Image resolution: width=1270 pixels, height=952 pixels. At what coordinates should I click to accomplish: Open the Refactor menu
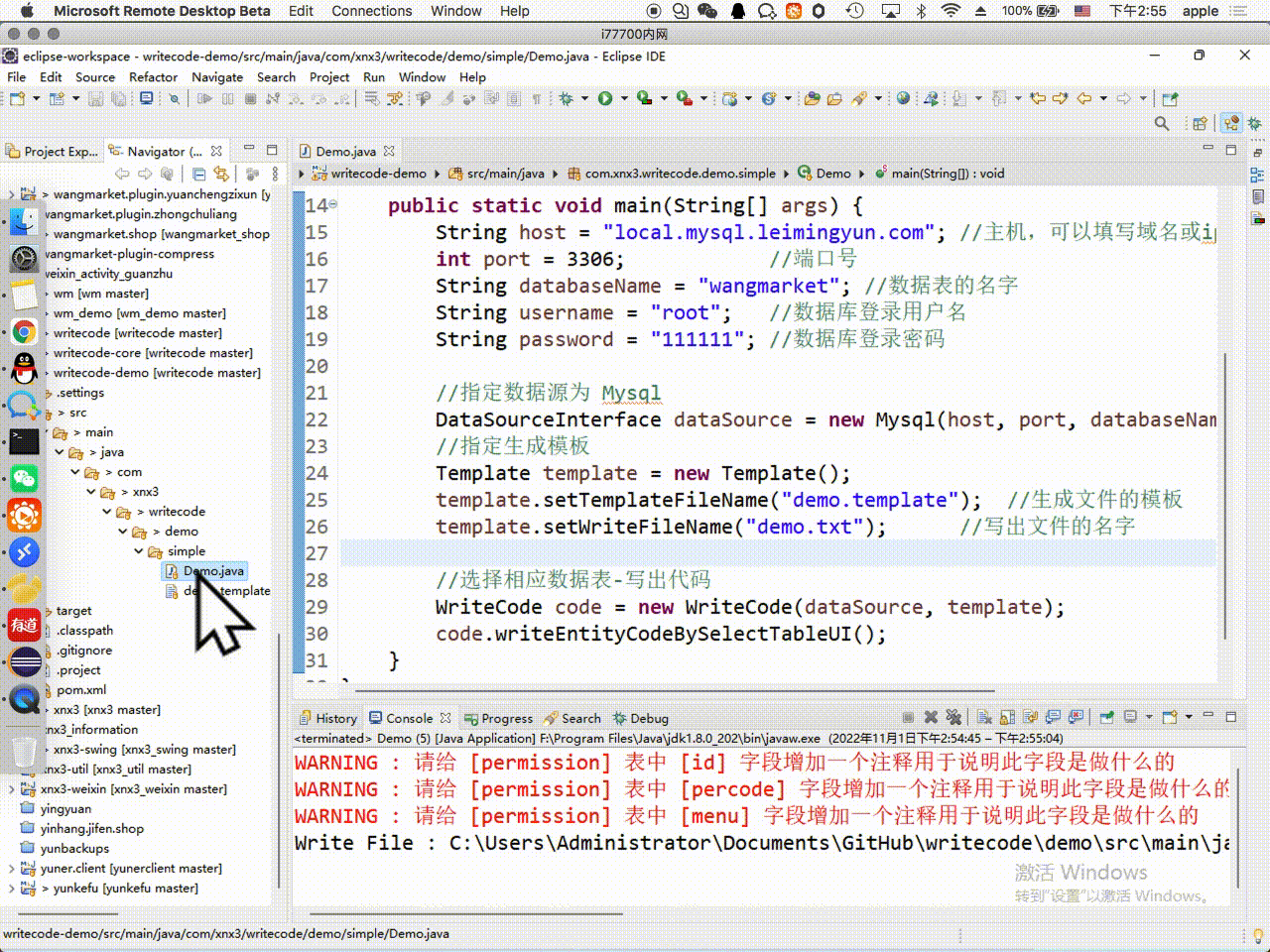153,77
